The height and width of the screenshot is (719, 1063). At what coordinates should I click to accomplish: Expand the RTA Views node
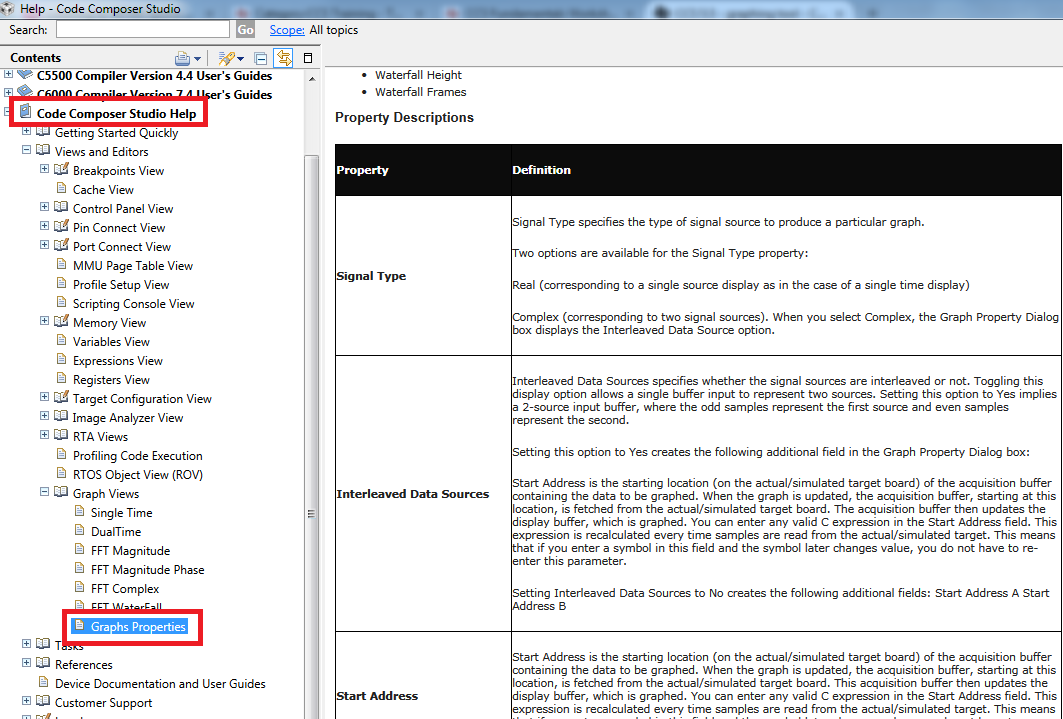tap(45, 434)
